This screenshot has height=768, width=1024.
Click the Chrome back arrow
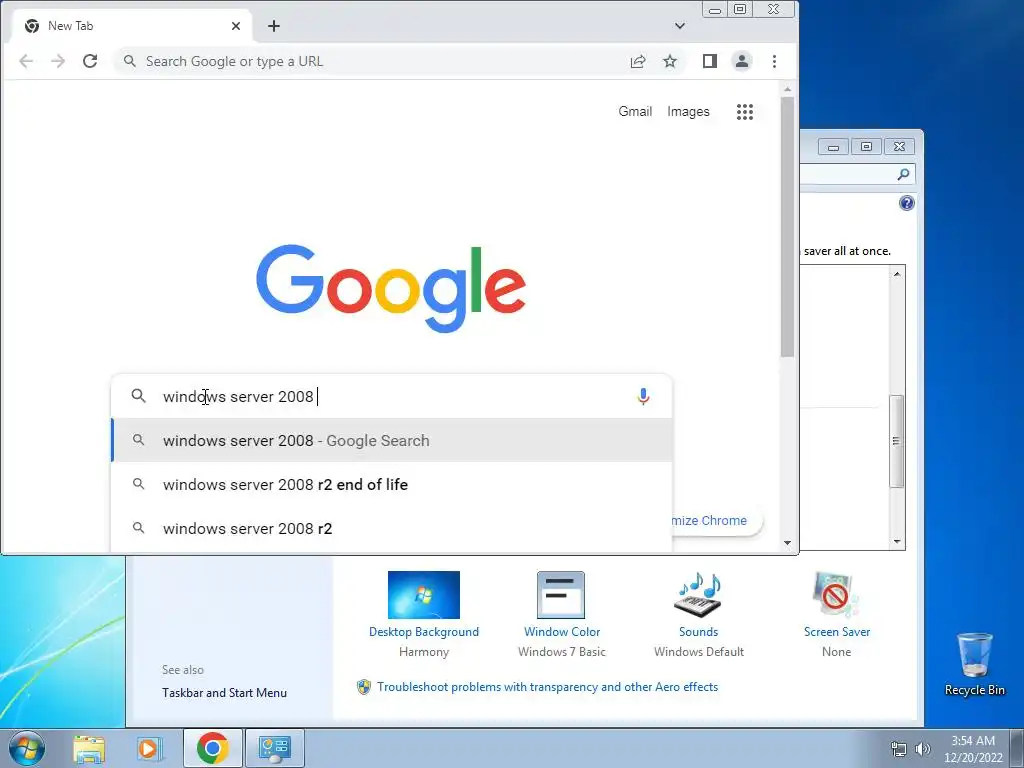click(x=26, y=61)
